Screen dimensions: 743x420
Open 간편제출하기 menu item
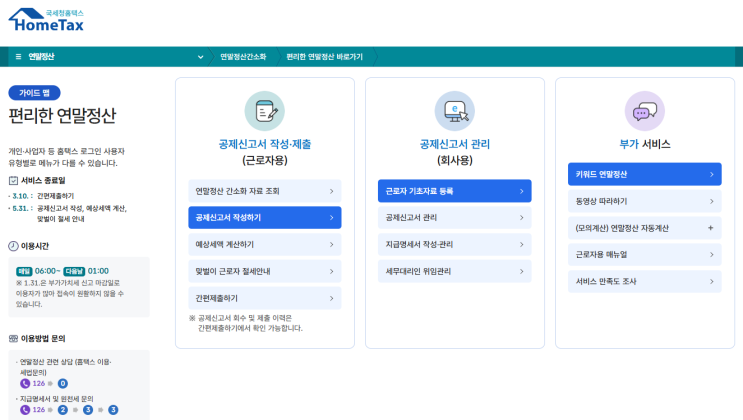pos(265,298)
